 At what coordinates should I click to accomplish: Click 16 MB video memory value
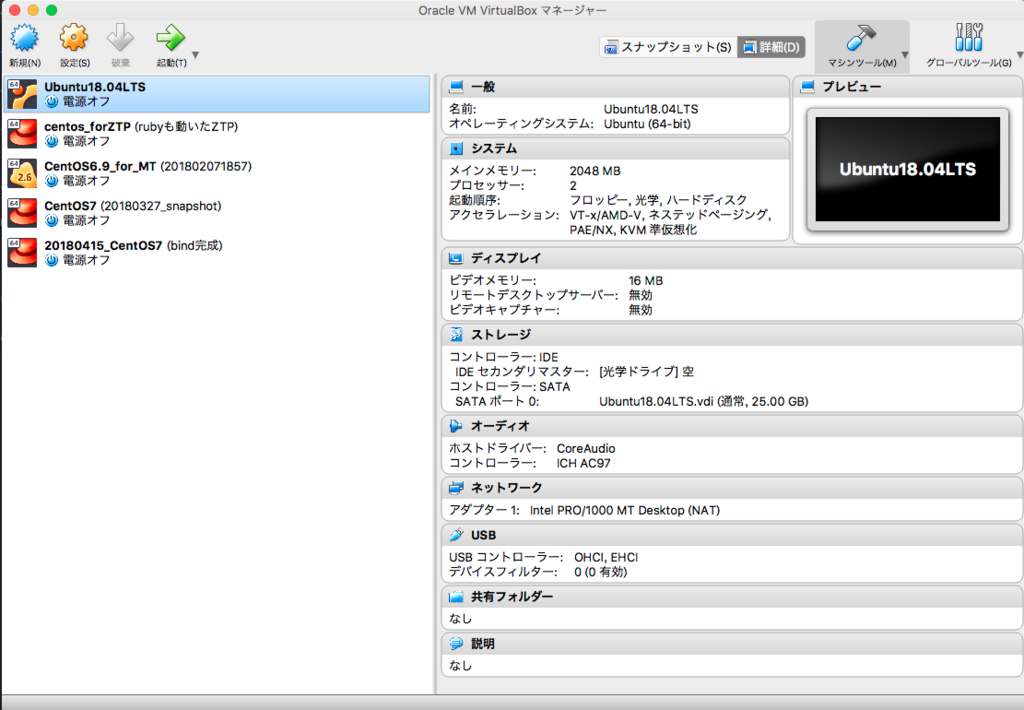tap(645, 281)
